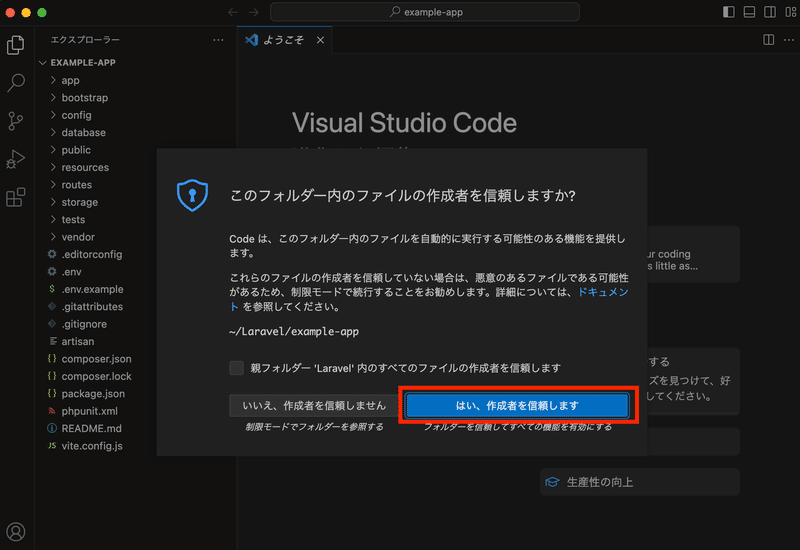Click the ~/Laravel/example-app path text
The width and height of the screenshot is (800, 550).
coord(294,332)
